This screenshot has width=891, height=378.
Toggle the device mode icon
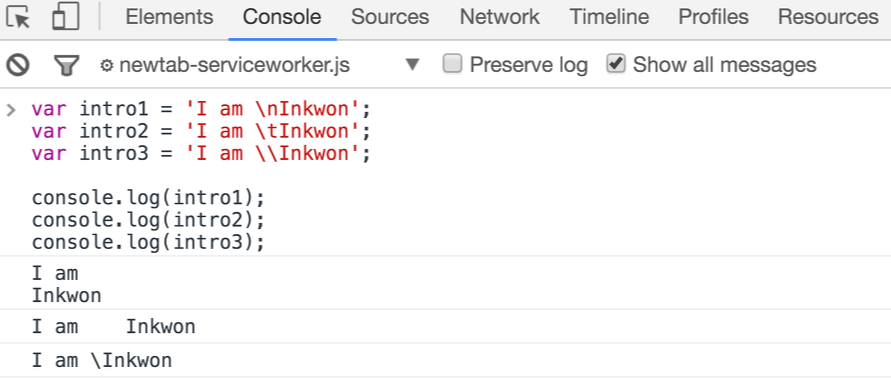[x=65, y=17]
